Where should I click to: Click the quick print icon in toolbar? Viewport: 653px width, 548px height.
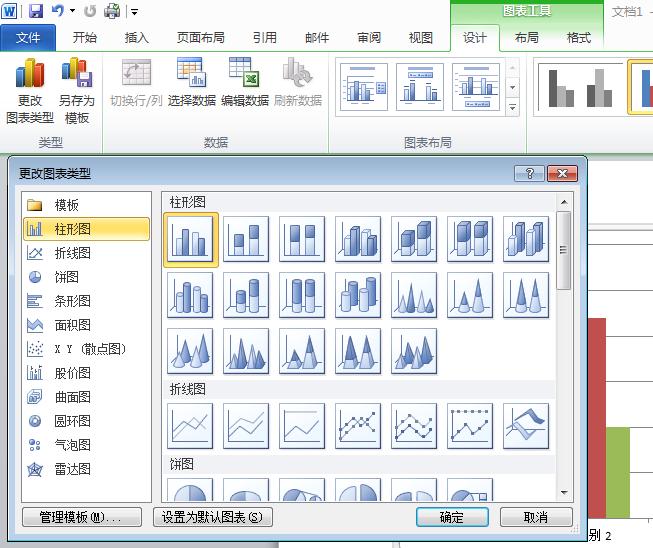[x=112, y=11]
